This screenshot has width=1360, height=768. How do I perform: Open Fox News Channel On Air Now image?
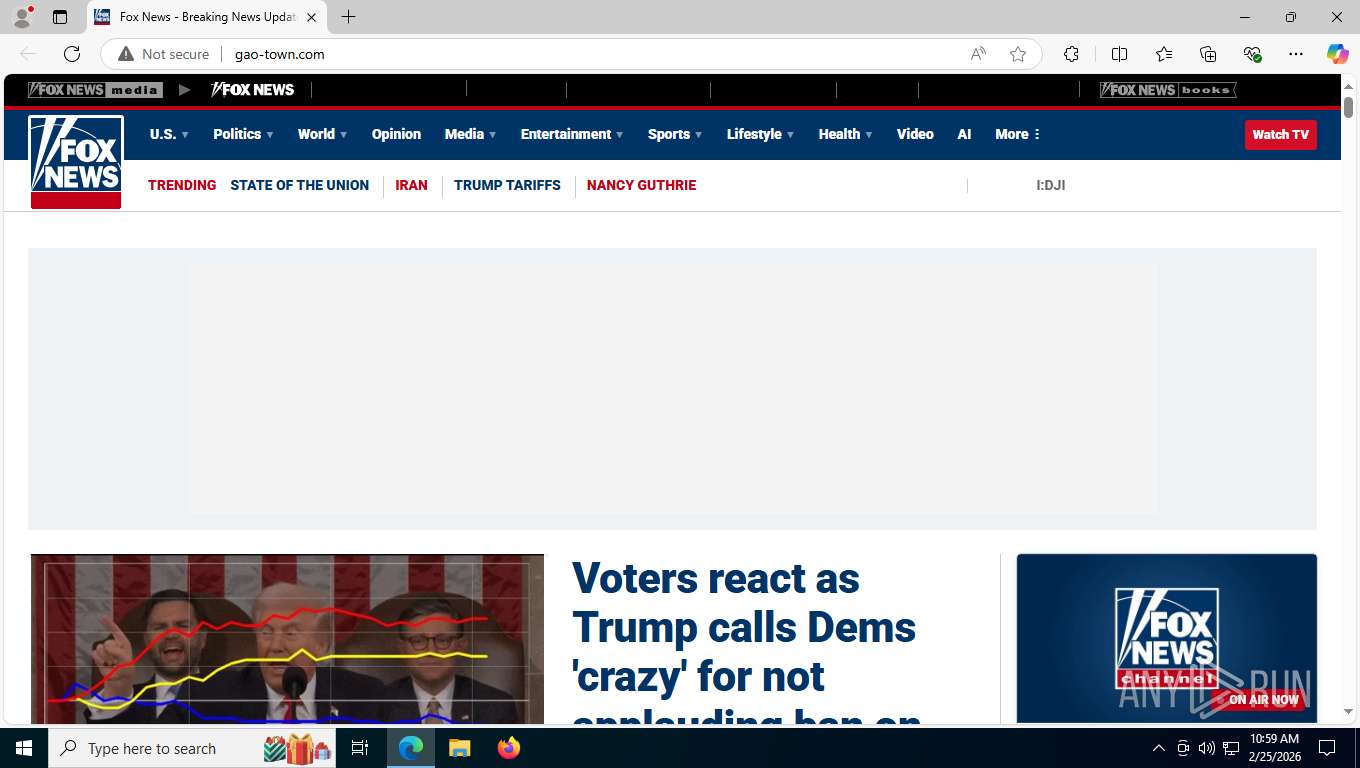click(1167, 639)
